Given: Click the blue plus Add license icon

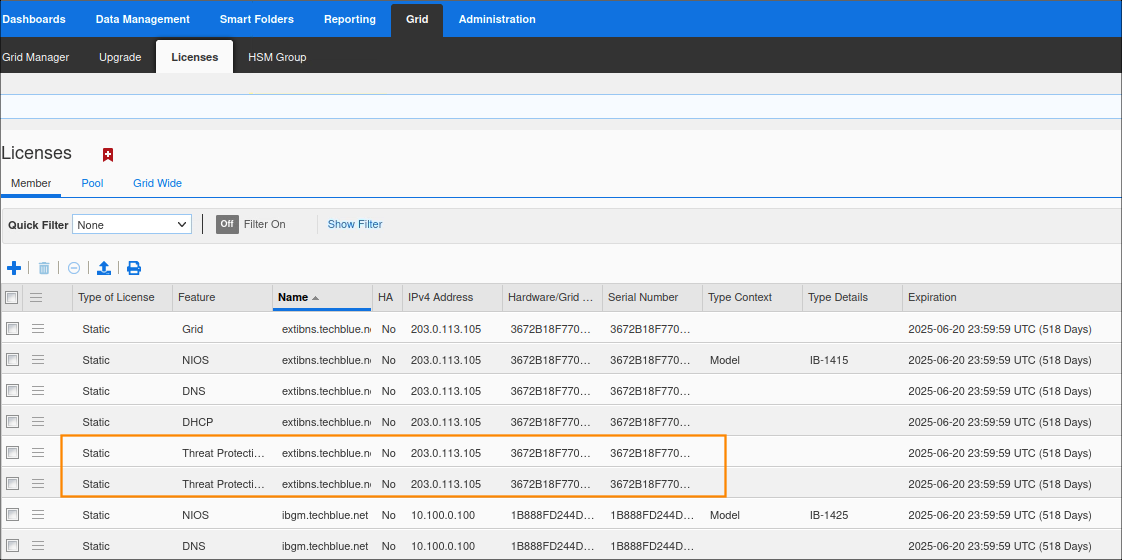Looking at the screenshot, I should click(14, 268).
